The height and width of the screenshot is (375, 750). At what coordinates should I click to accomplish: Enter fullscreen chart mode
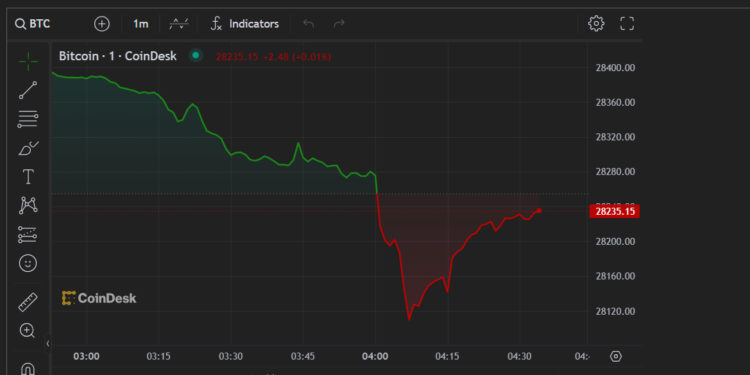tap(627, 23)
